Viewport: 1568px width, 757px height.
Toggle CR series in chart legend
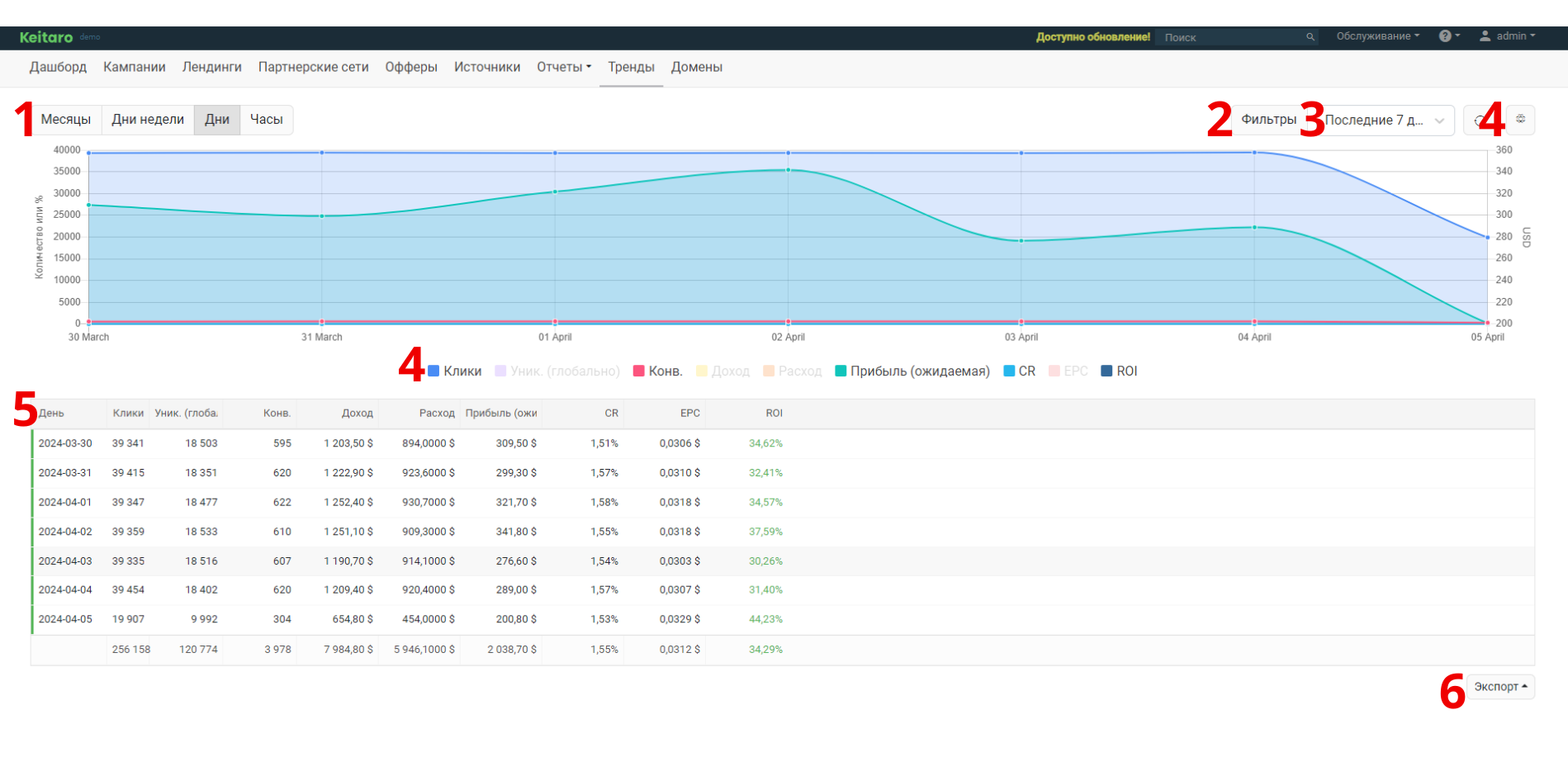point(1019,371)
